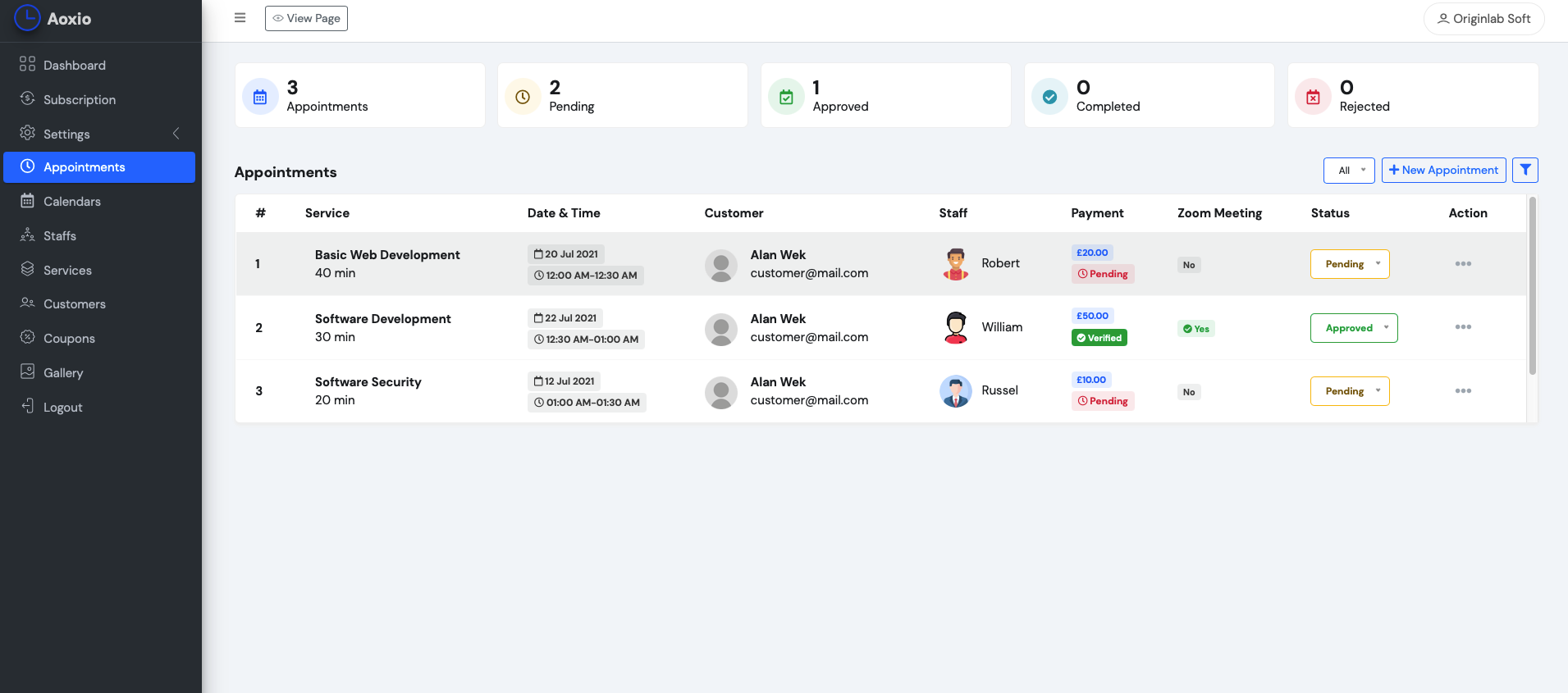
Task: Click the Rejected calendar icon card
Action: tap(1313, 97)
